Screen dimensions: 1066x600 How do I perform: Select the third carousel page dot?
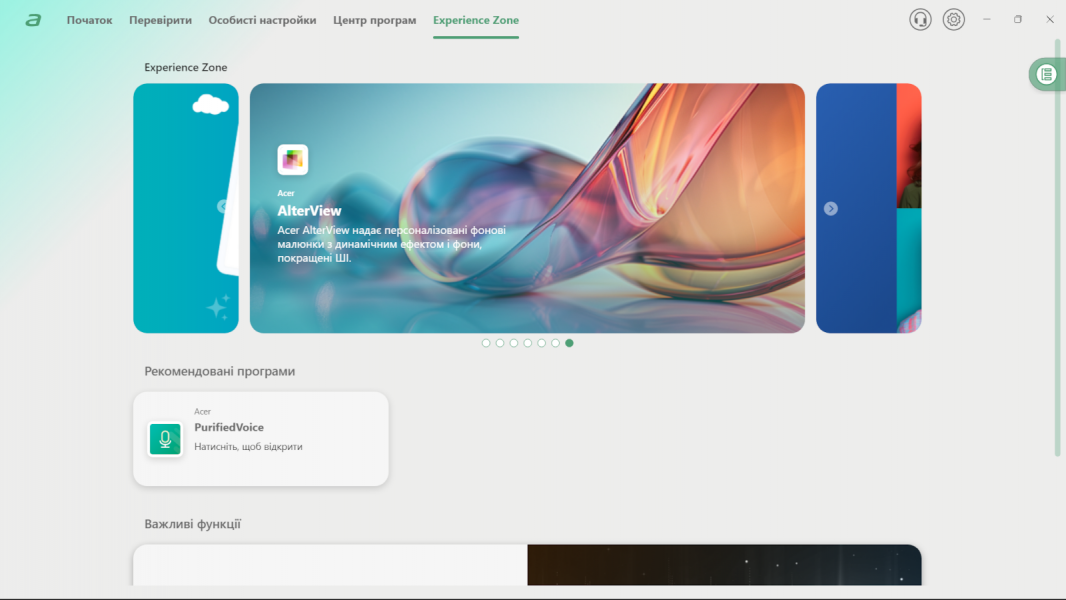coord(514,343)
